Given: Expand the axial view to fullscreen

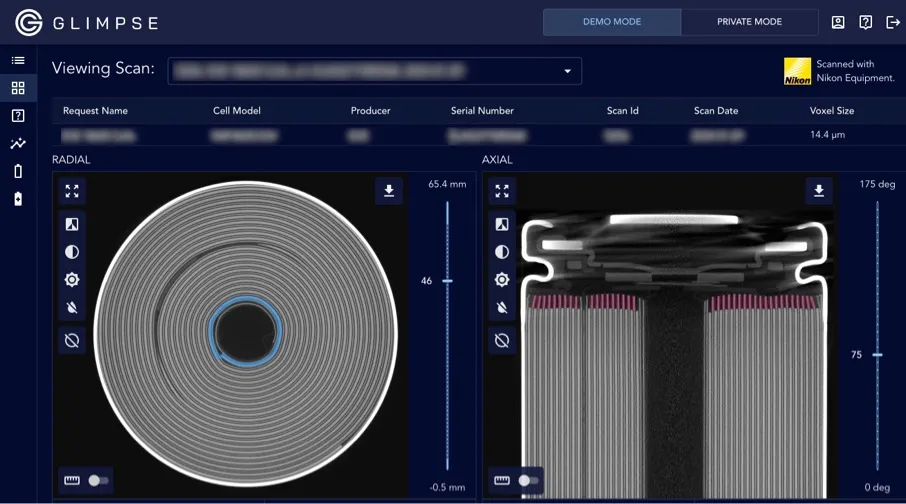Looking at the screenshot, I should [502, 191].
